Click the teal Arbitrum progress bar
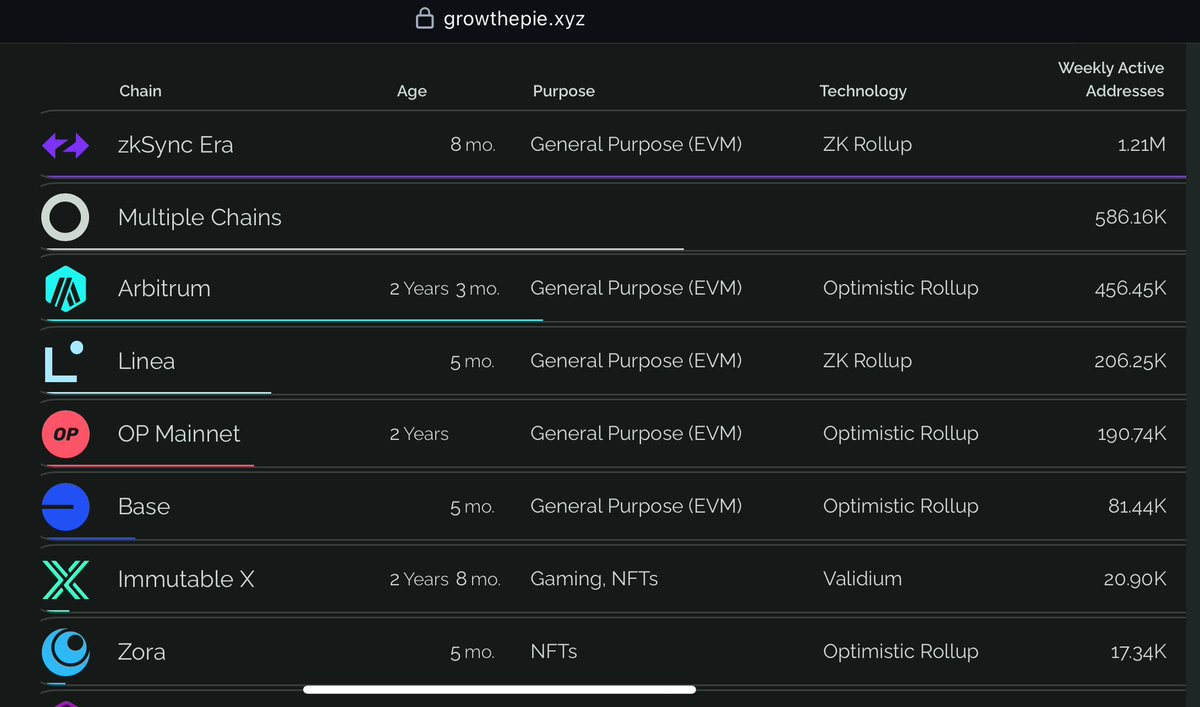1200x707 pixels. coord(293,320)
